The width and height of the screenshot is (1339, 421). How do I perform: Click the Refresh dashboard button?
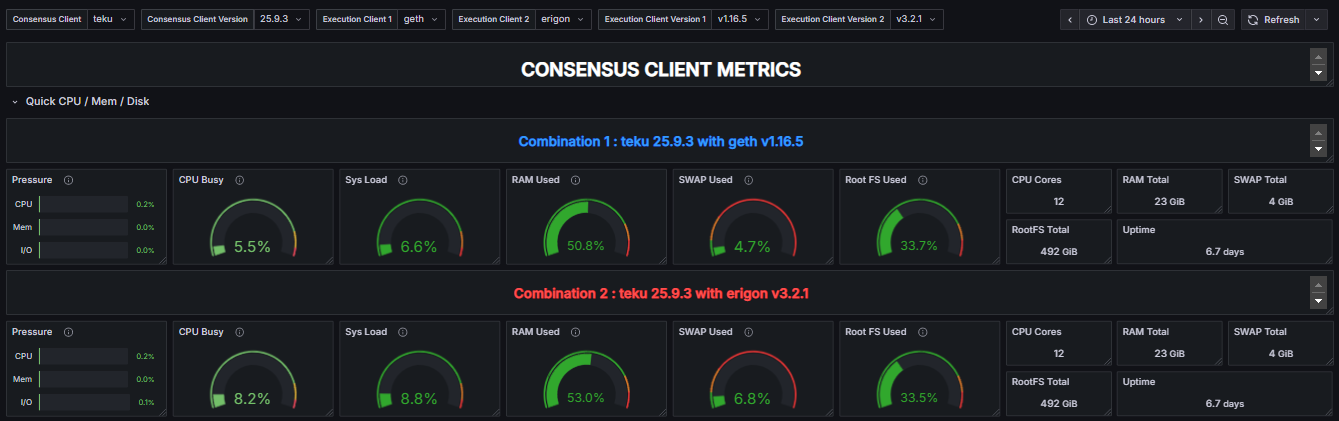coord(1274,19)
